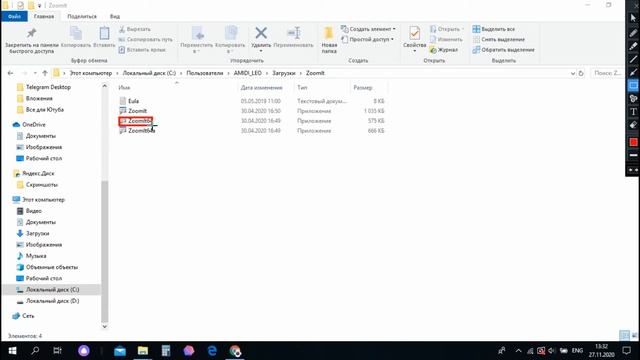This screenshot has width=640, height=360.
Task: Click the refresh button beside address bar
Action: 581,73
